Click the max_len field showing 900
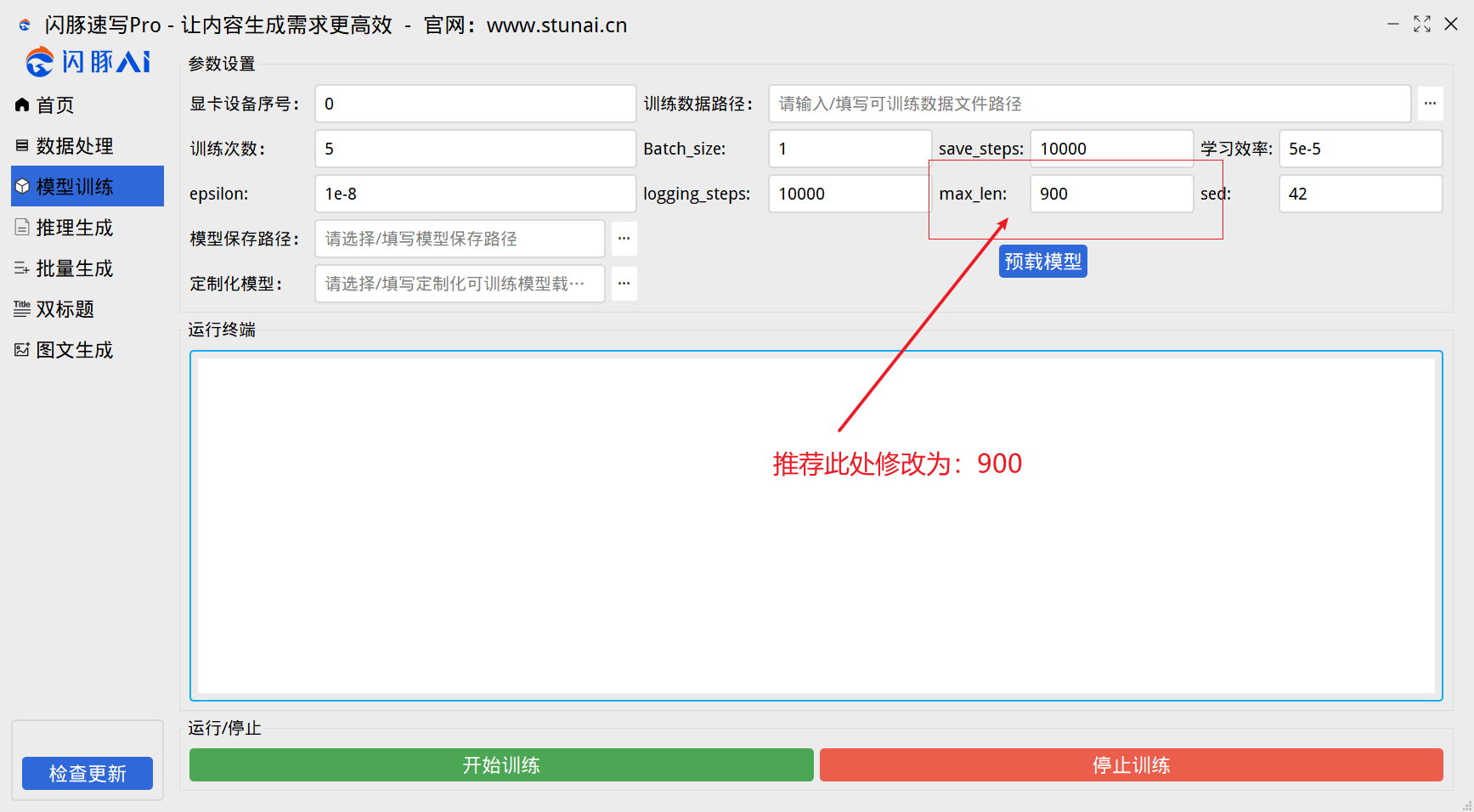 pos(1112,194)
